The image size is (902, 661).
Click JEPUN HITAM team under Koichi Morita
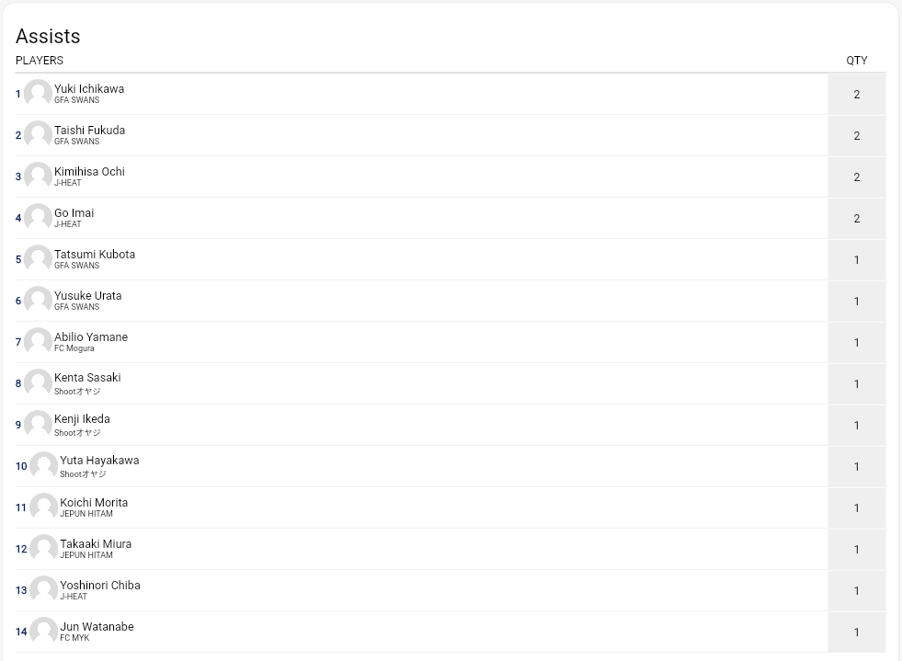(x=86, y=514)
